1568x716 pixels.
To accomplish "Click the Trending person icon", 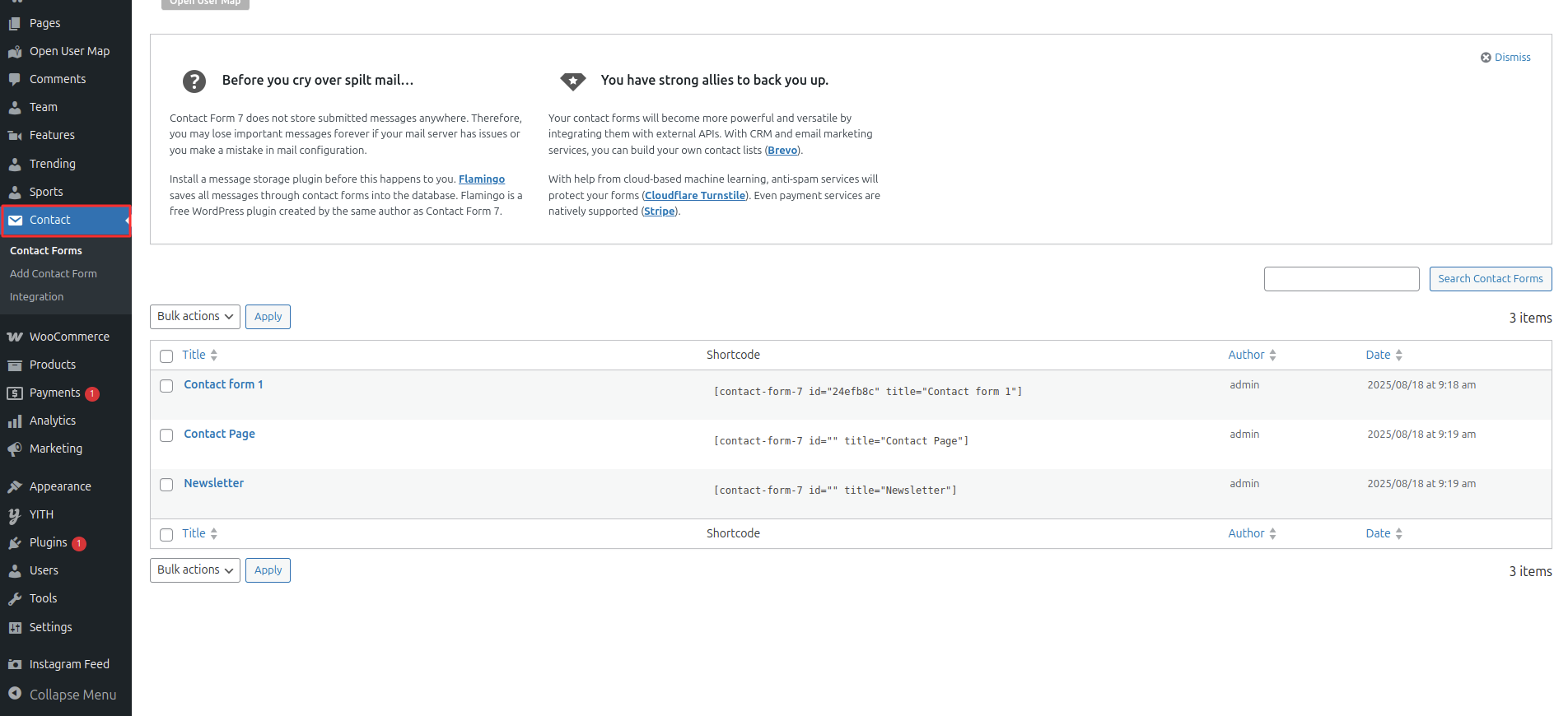I will (x=15, y=164).
